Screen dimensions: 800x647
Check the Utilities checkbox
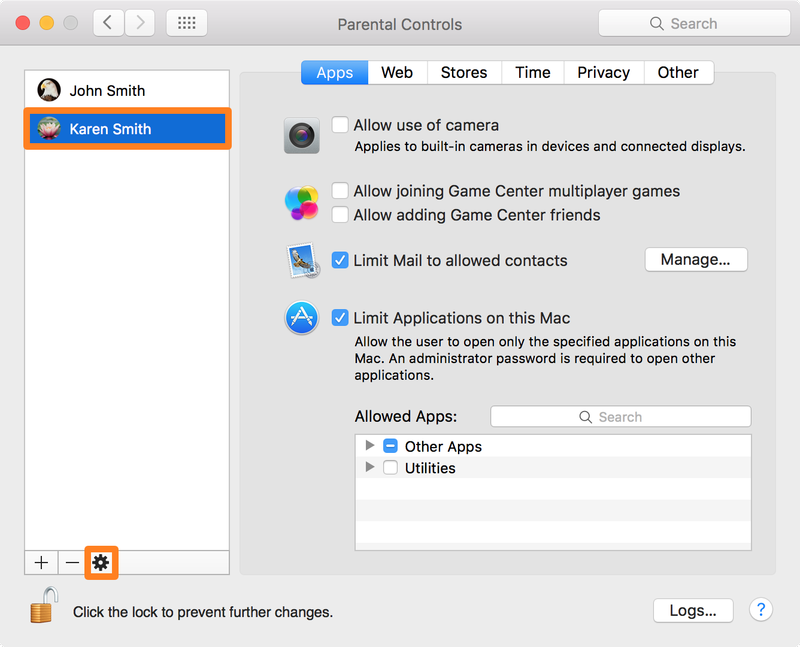[390, 467]
